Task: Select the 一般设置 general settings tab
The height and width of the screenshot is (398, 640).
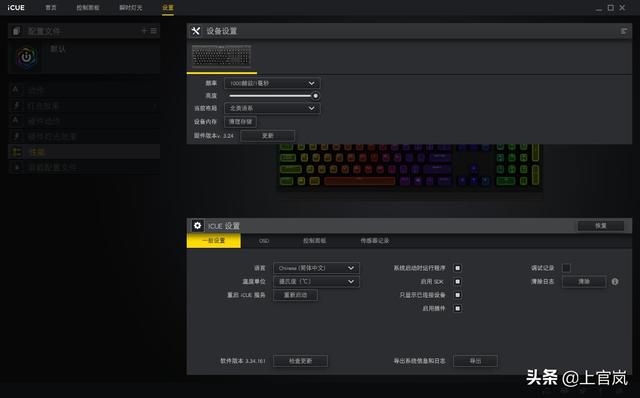Action: (213, 241)
